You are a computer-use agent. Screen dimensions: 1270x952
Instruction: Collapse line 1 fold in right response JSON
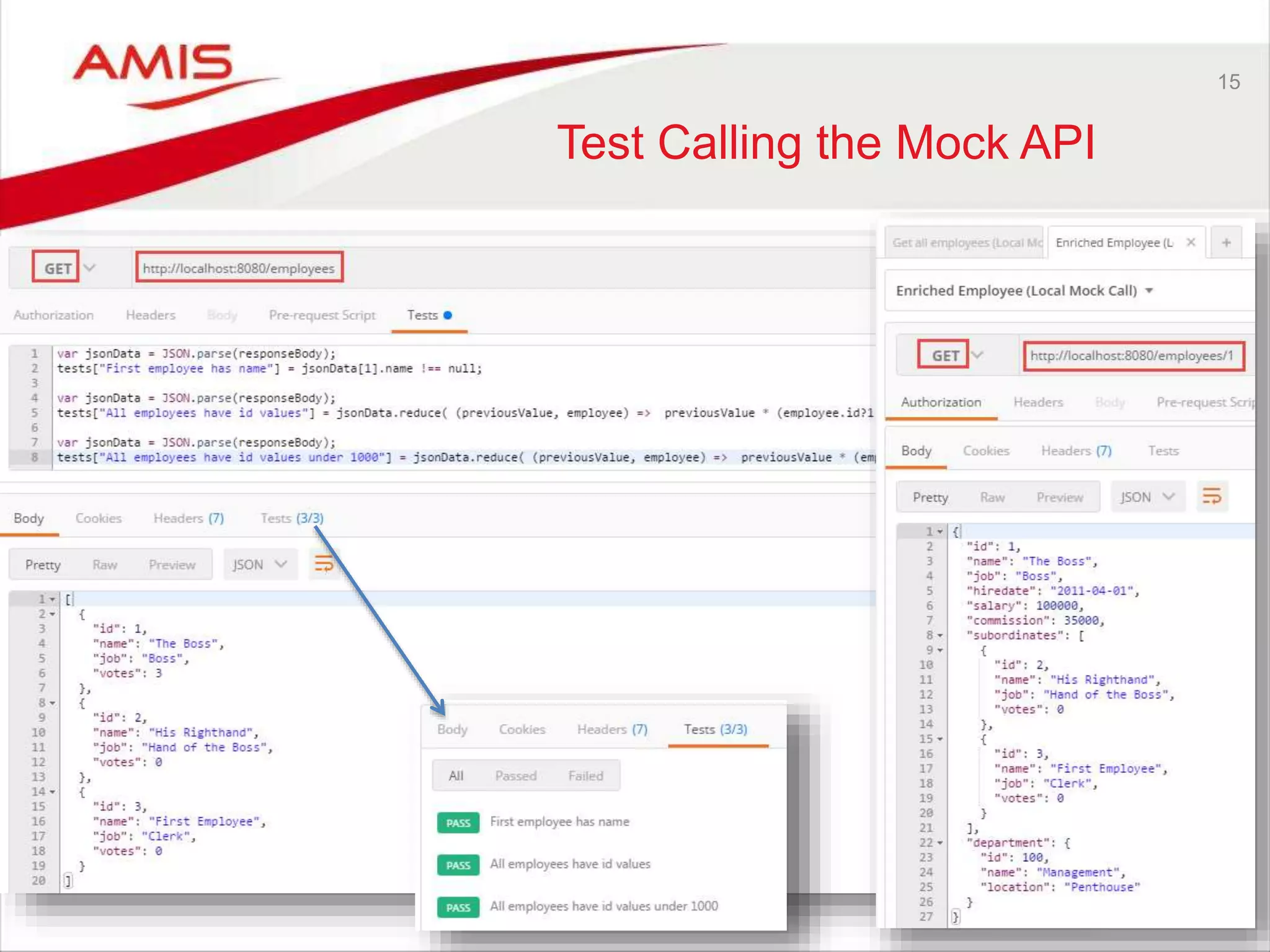pos(940,532)
